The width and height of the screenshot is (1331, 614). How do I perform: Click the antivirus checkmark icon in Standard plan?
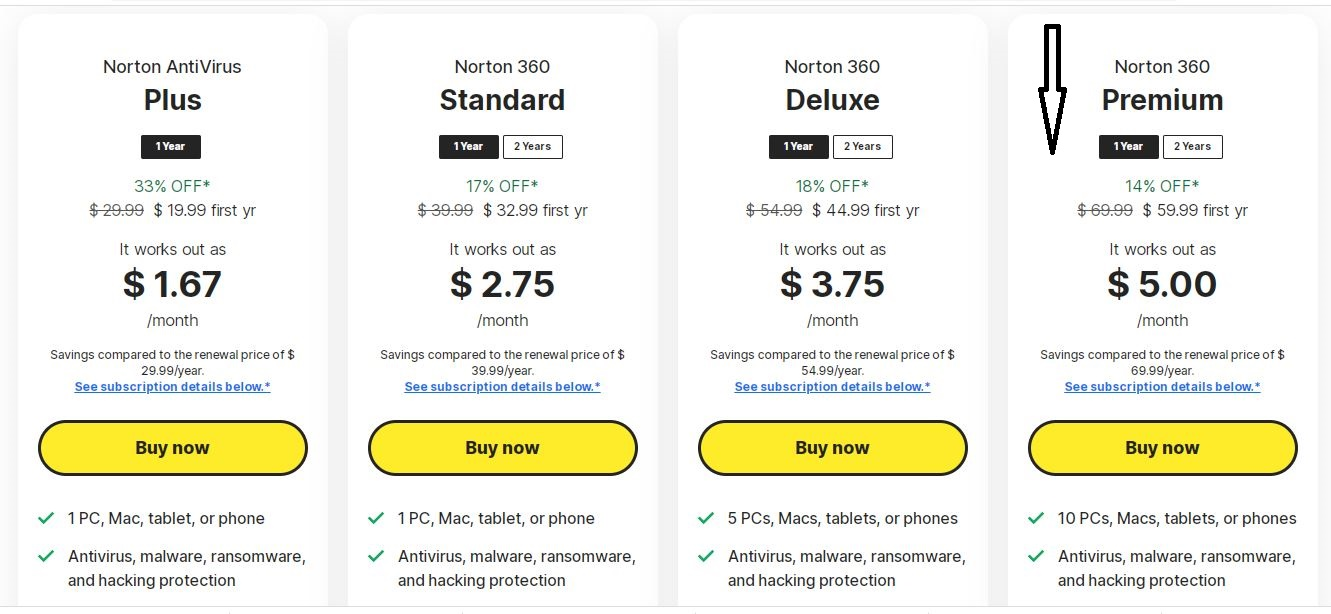pos(376,556)
